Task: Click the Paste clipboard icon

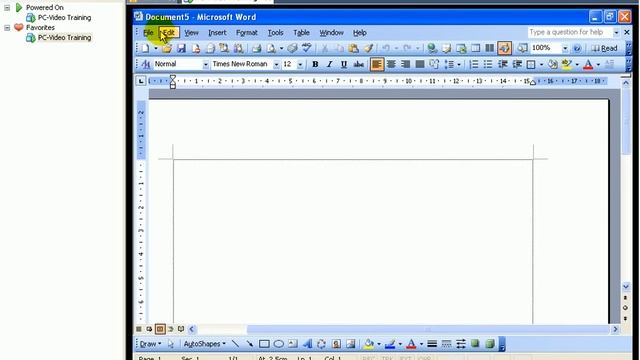Action: 353,48
